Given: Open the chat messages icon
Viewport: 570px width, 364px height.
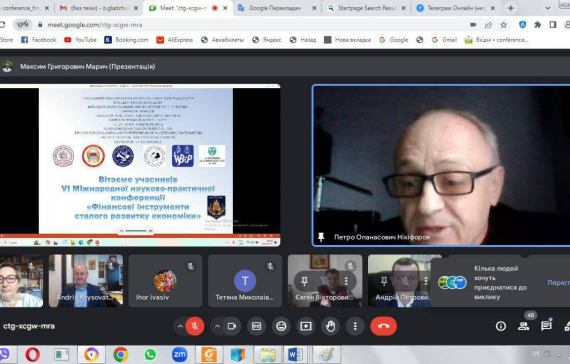Looking at the screenshot, I should (546, 326).
